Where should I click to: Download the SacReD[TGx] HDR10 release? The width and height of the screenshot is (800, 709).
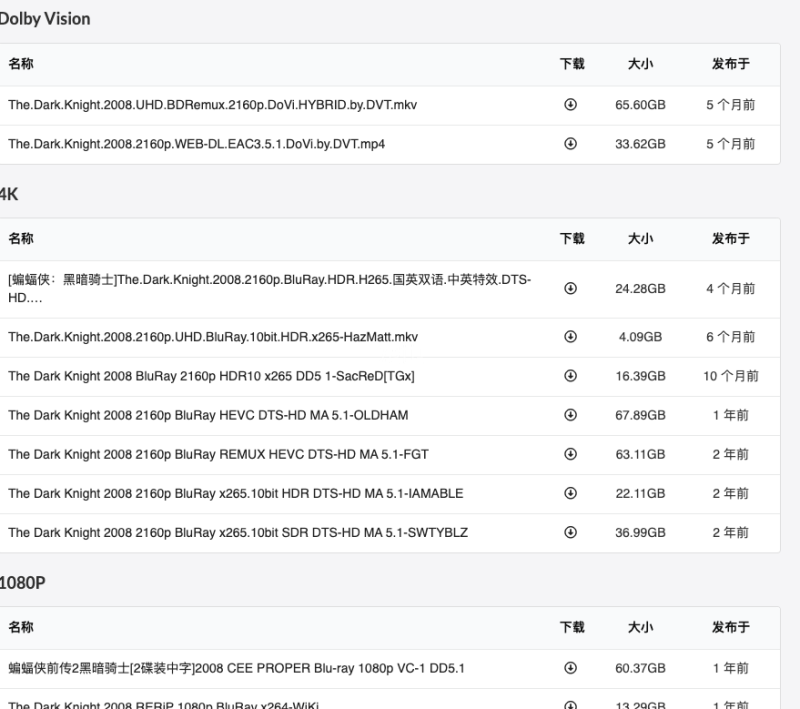[571, 376]
